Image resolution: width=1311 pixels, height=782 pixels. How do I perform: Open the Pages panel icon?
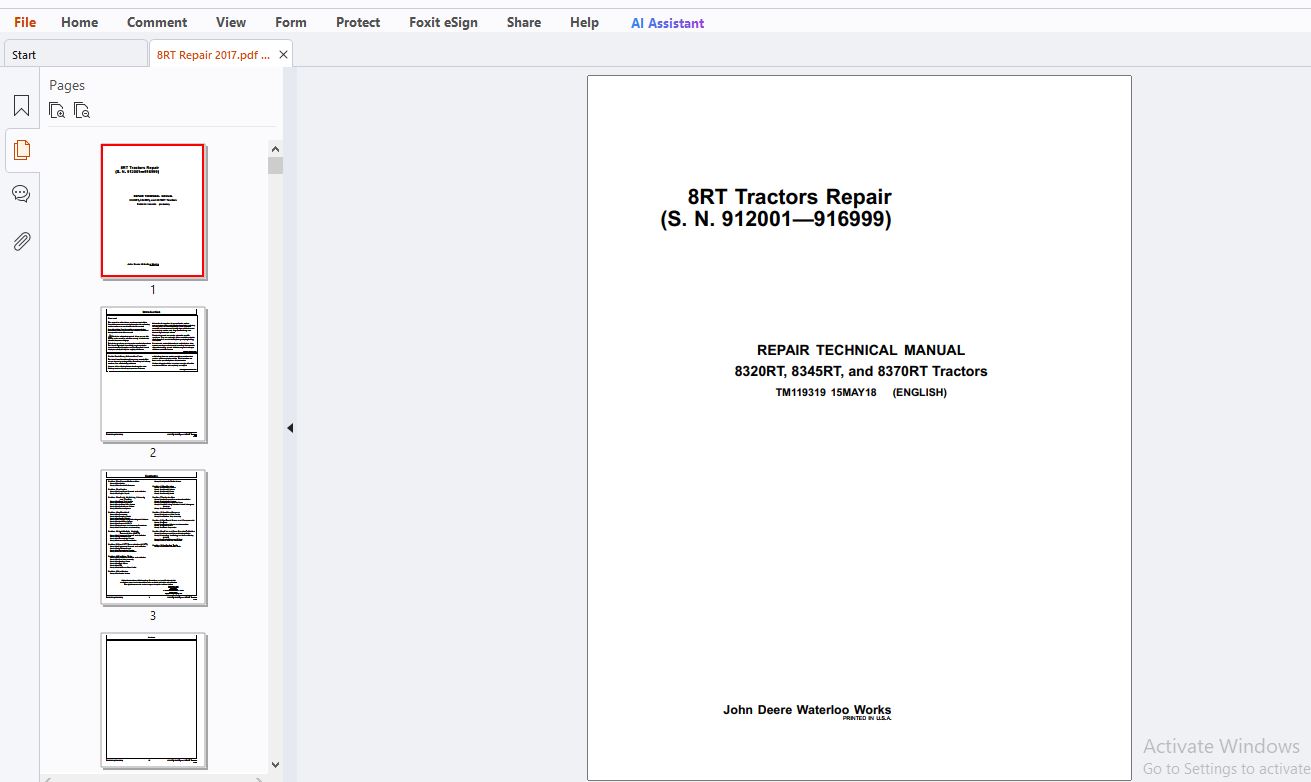coord(21,150)
